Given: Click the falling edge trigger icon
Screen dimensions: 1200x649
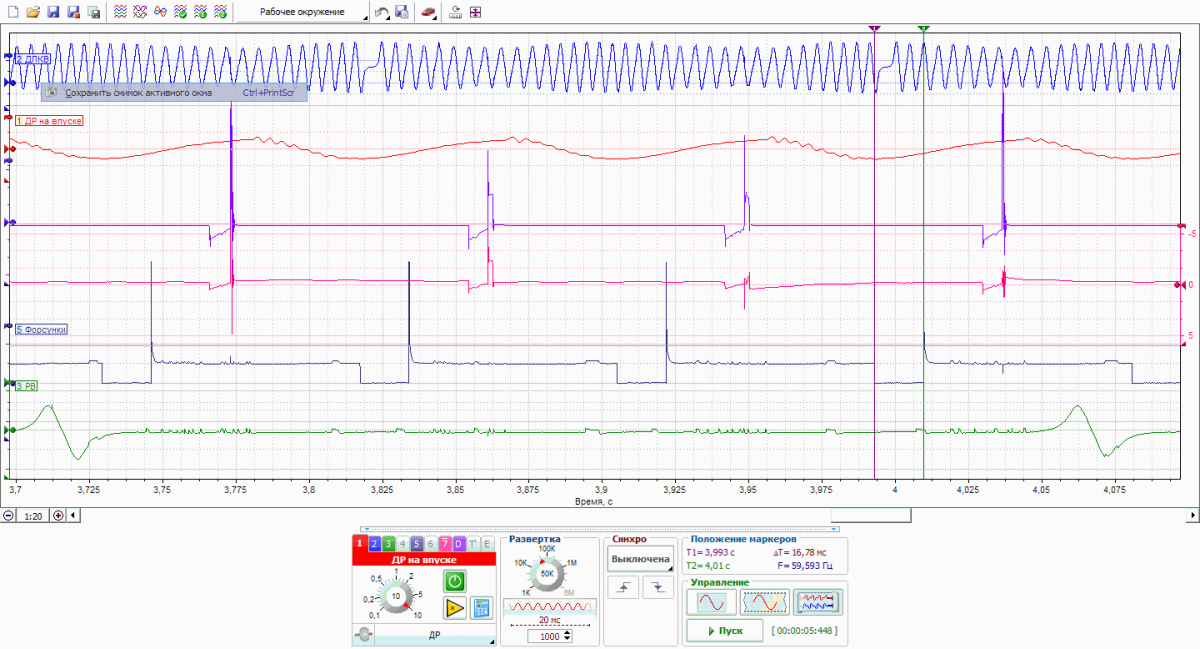Looking at the screenshot, I should (657, 589).
